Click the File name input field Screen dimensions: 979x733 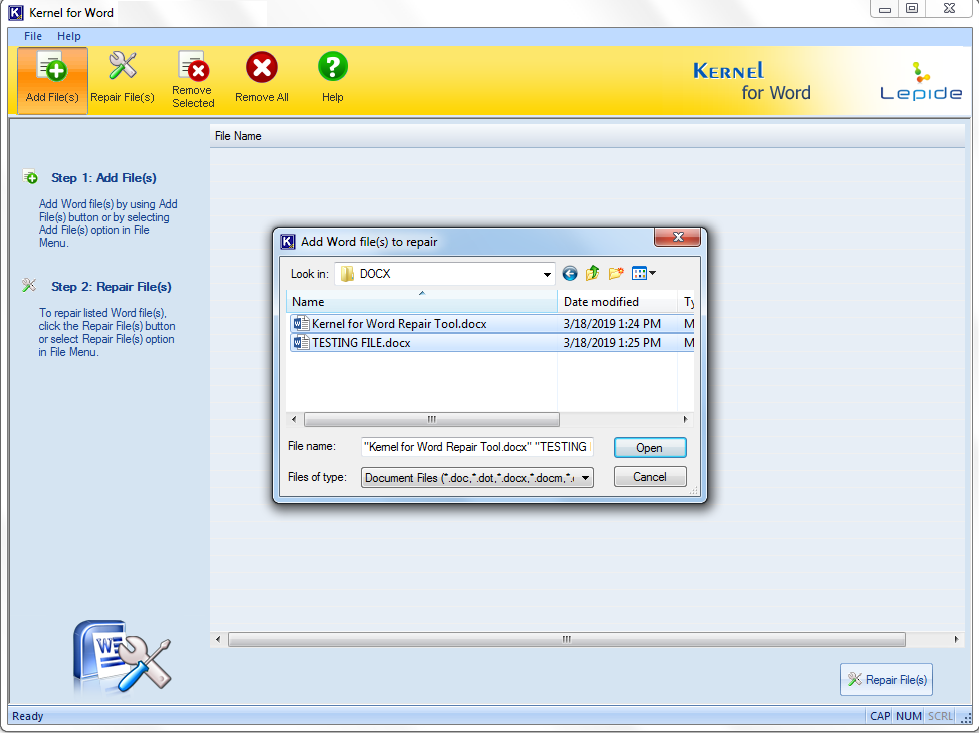pos(477,447)
